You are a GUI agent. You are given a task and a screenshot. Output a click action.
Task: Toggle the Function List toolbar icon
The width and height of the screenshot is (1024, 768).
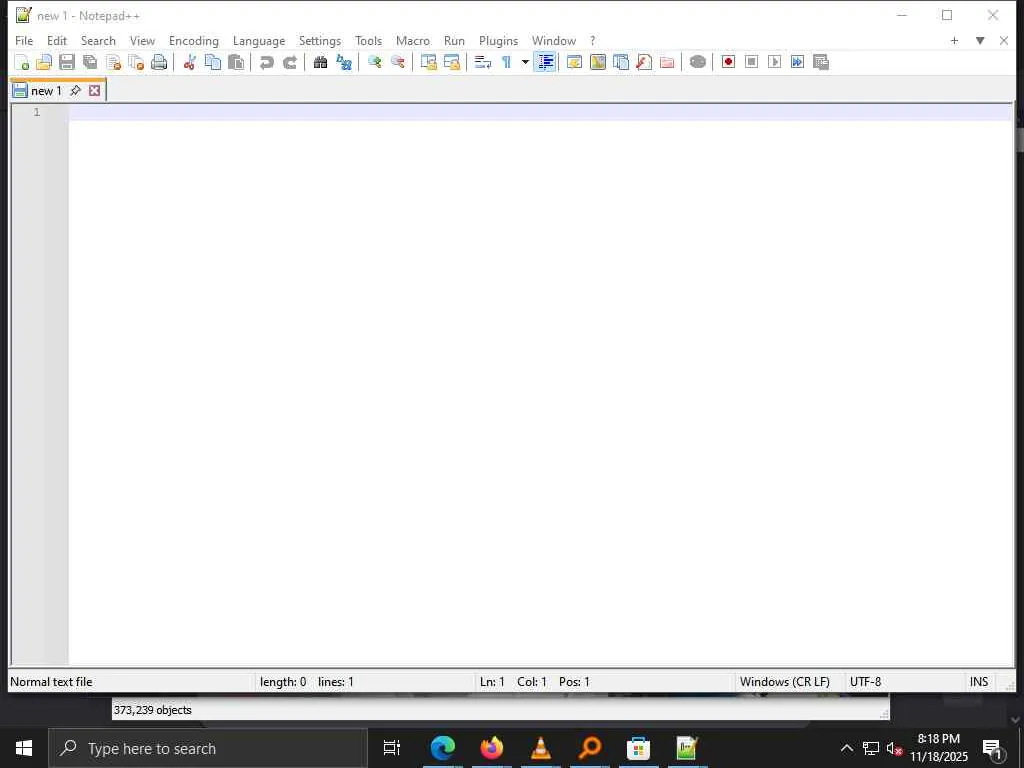[x=644, y=62]
